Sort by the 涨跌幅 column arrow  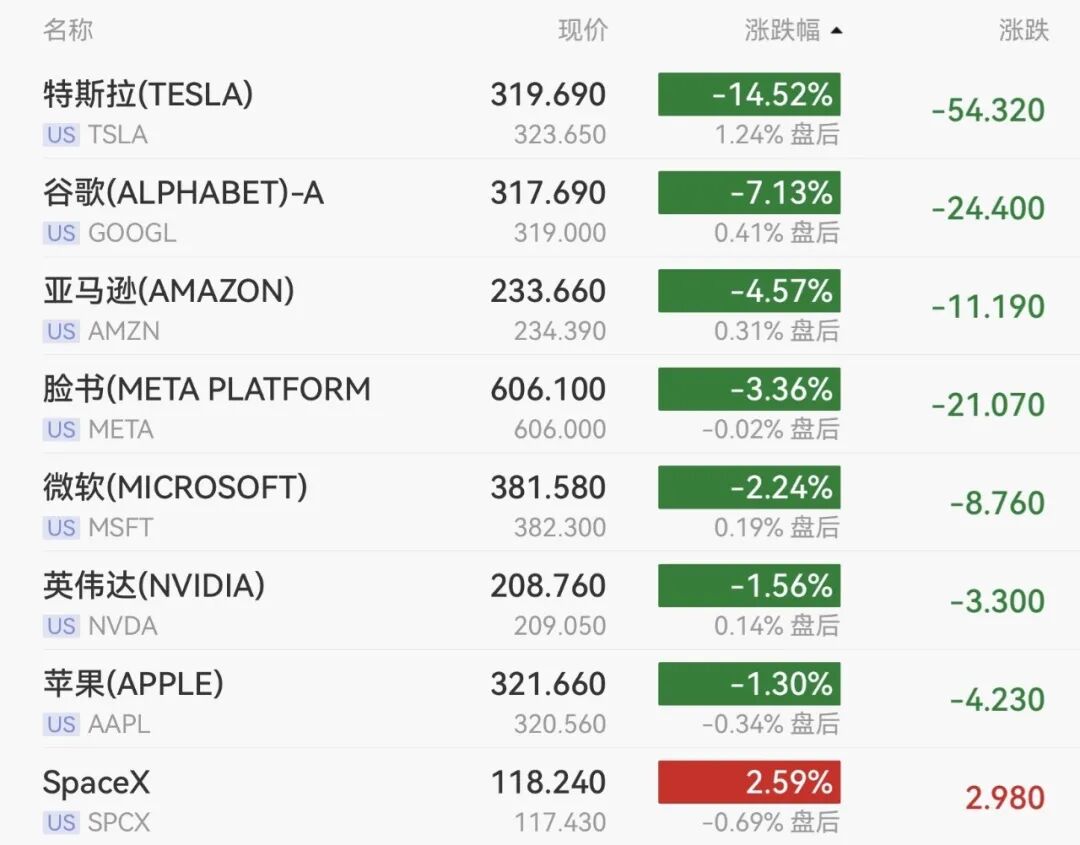coord(836,30)
